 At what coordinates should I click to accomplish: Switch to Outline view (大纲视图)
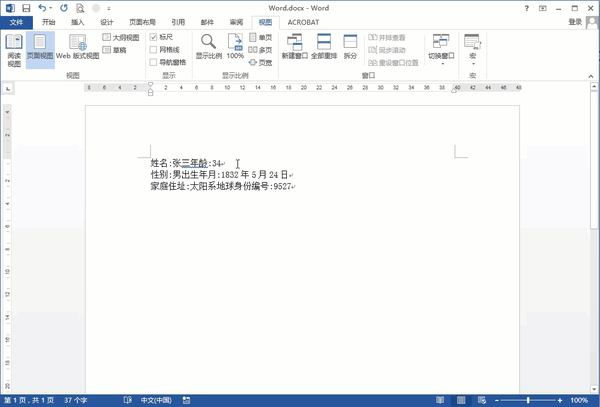pyautogui.click(x=121, y=37)
